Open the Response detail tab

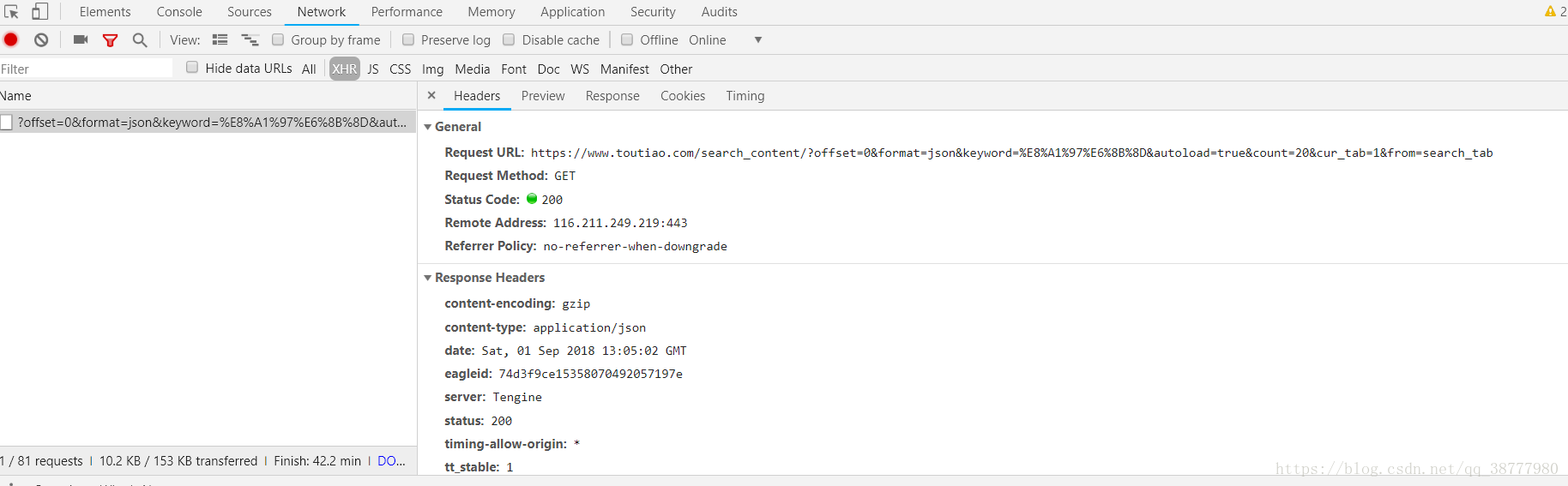[612, 96]
